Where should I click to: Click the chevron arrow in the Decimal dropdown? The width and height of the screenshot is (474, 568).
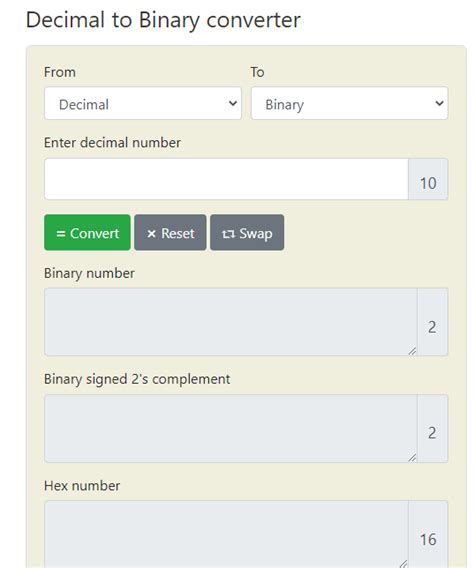point(233,103)
